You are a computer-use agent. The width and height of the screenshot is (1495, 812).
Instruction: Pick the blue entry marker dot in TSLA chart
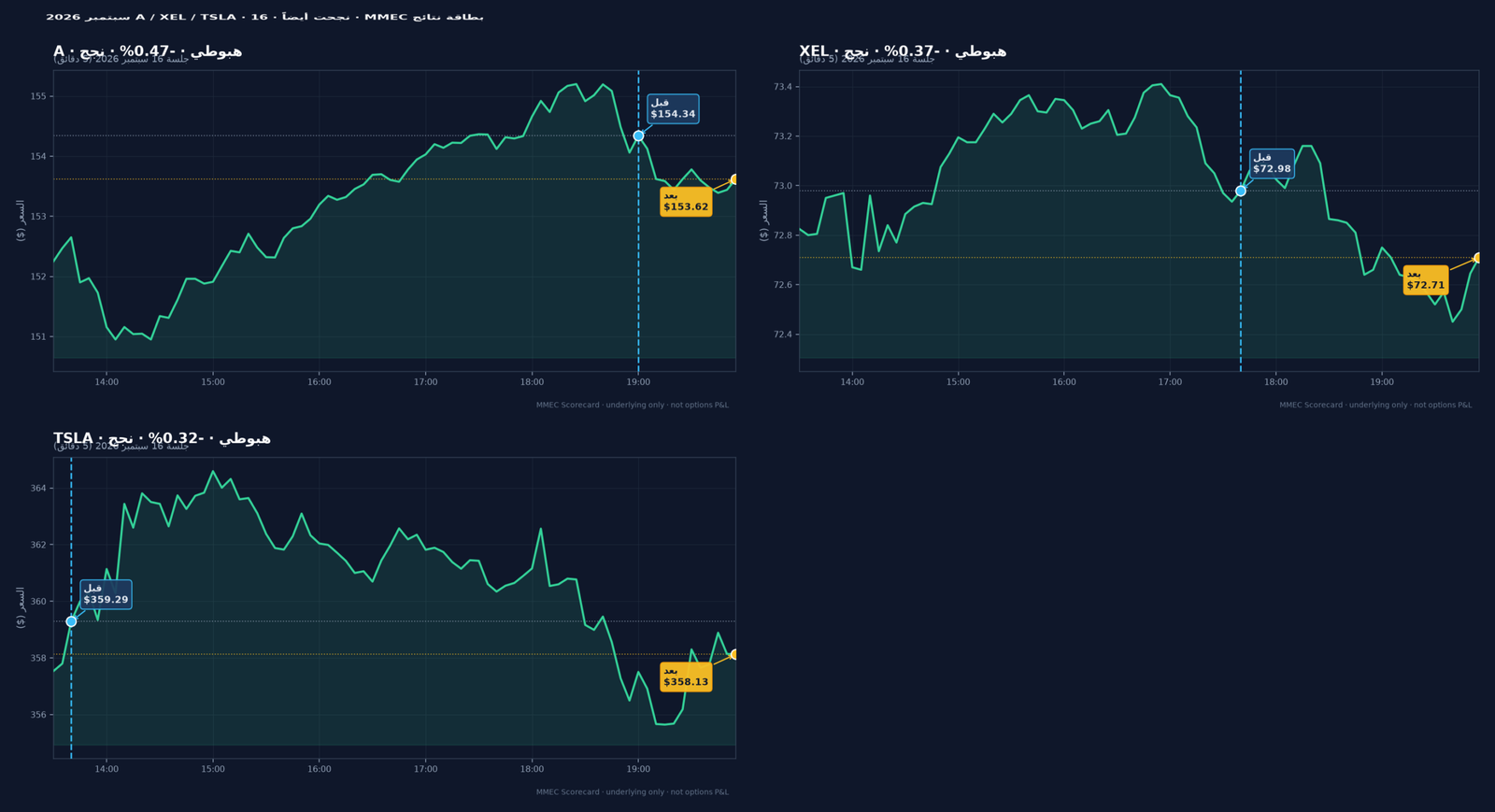pos(71,621)
